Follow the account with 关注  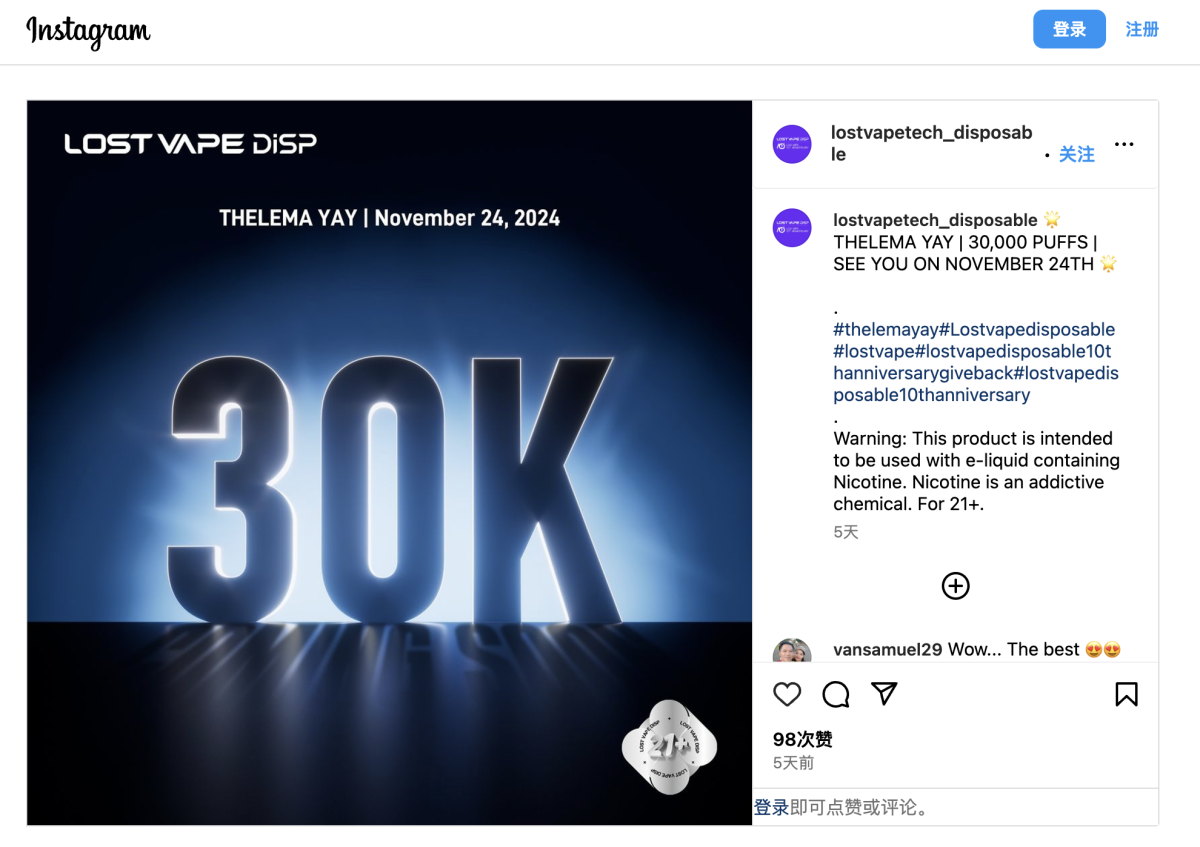(x=1077, y=154)
